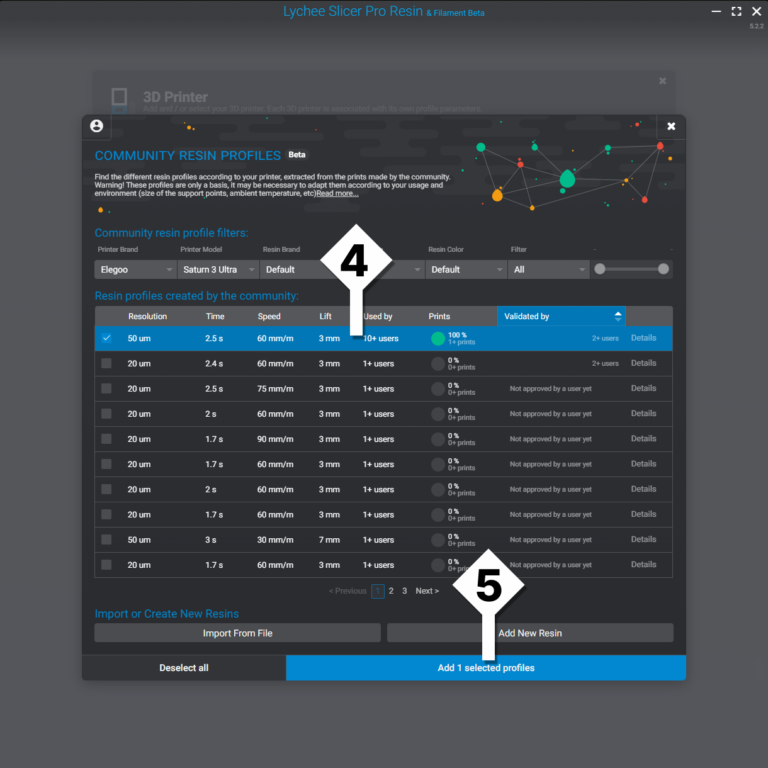Go to page 3 of results
Viewport: 768px width, 768px height.
pos(405,591)
